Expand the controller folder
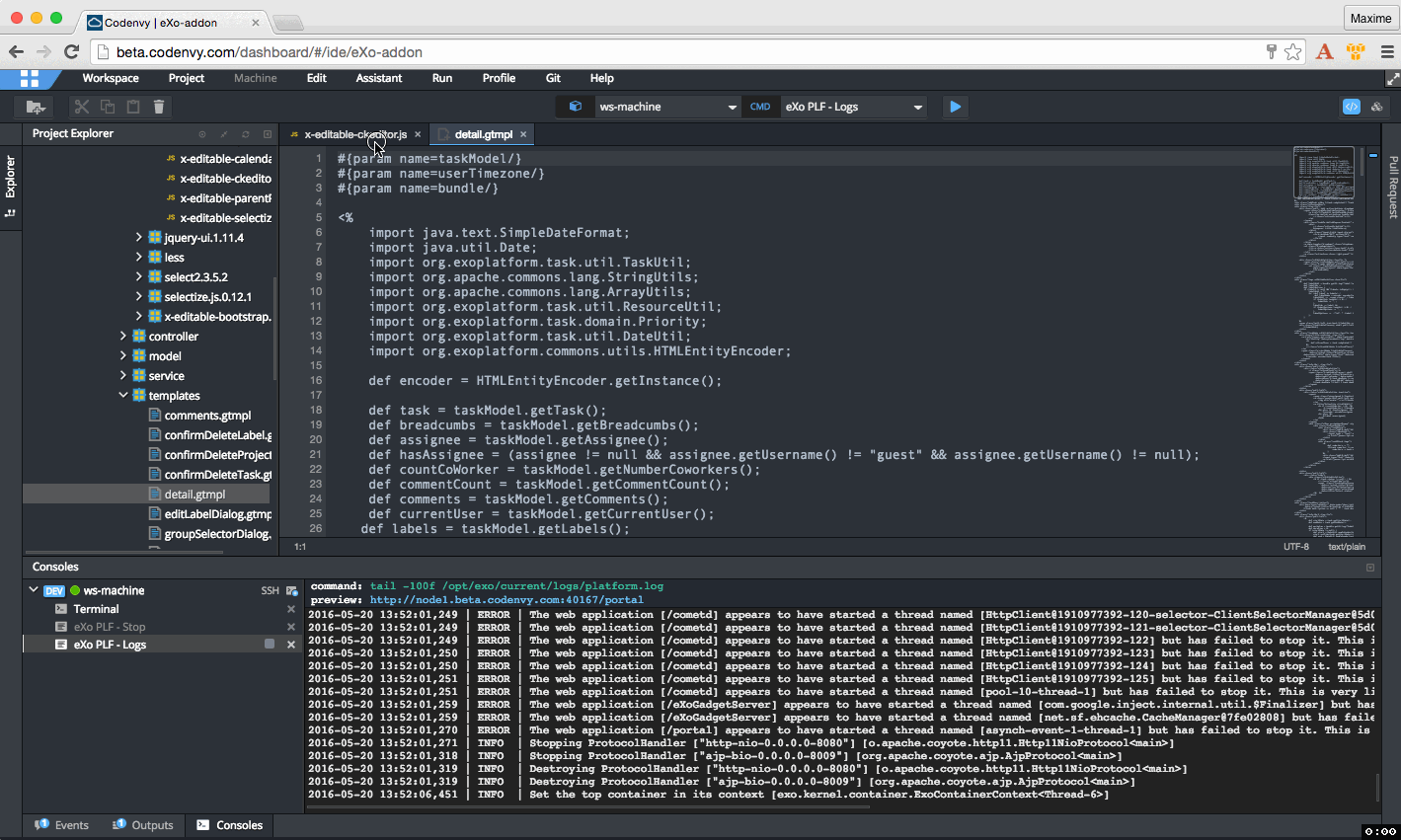This screenshot has height=840, width=1401. [123, 337]
